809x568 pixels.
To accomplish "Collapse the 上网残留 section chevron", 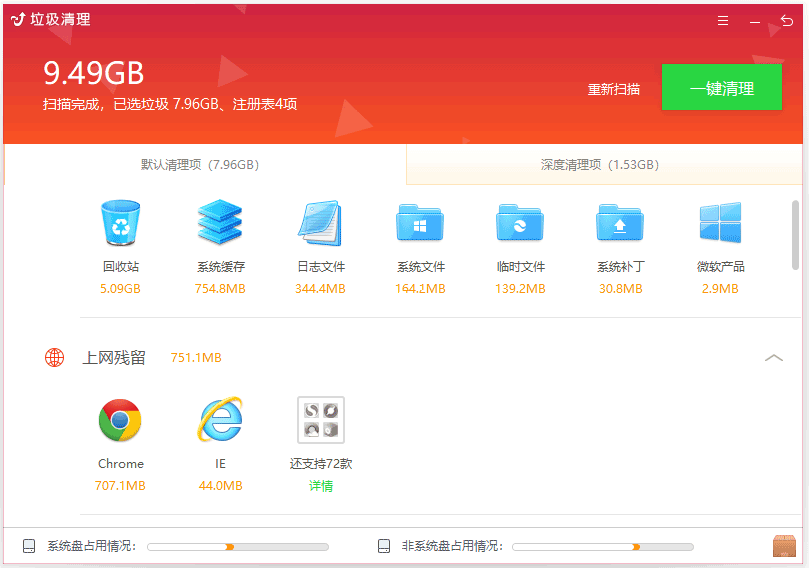I will (x=774, y=358).
